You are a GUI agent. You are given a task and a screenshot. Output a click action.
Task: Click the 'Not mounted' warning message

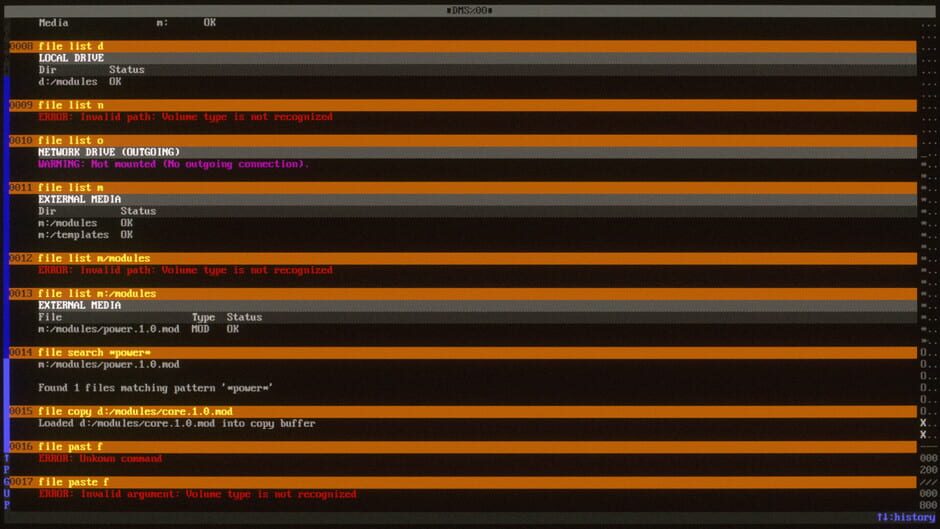point(174,164)
